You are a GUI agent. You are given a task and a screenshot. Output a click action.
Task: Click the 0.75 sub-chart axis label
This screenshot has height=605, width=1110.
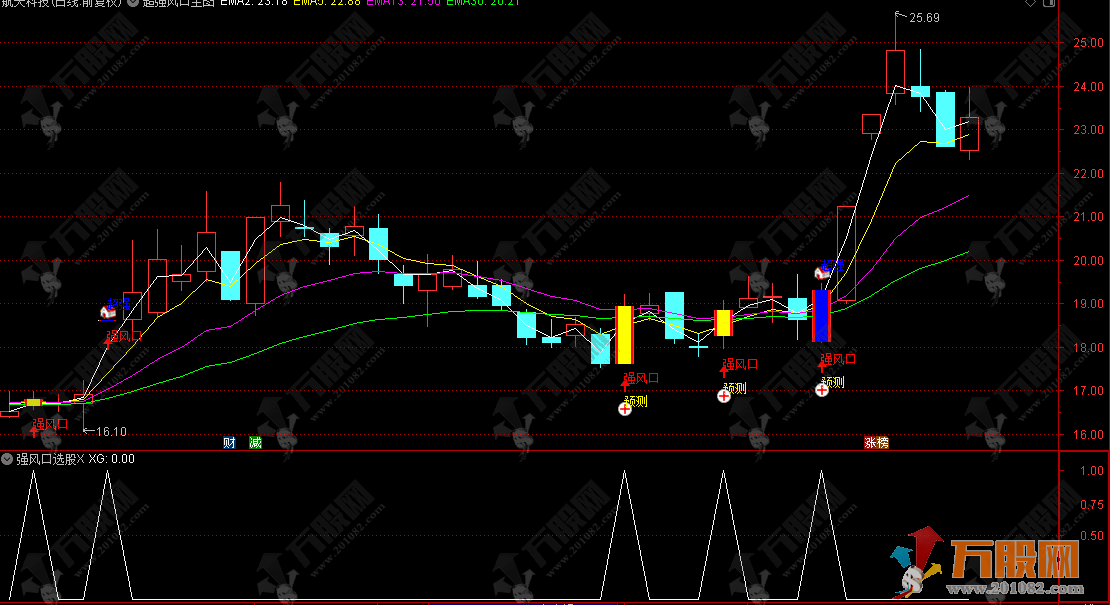[x=1092, y=505]
